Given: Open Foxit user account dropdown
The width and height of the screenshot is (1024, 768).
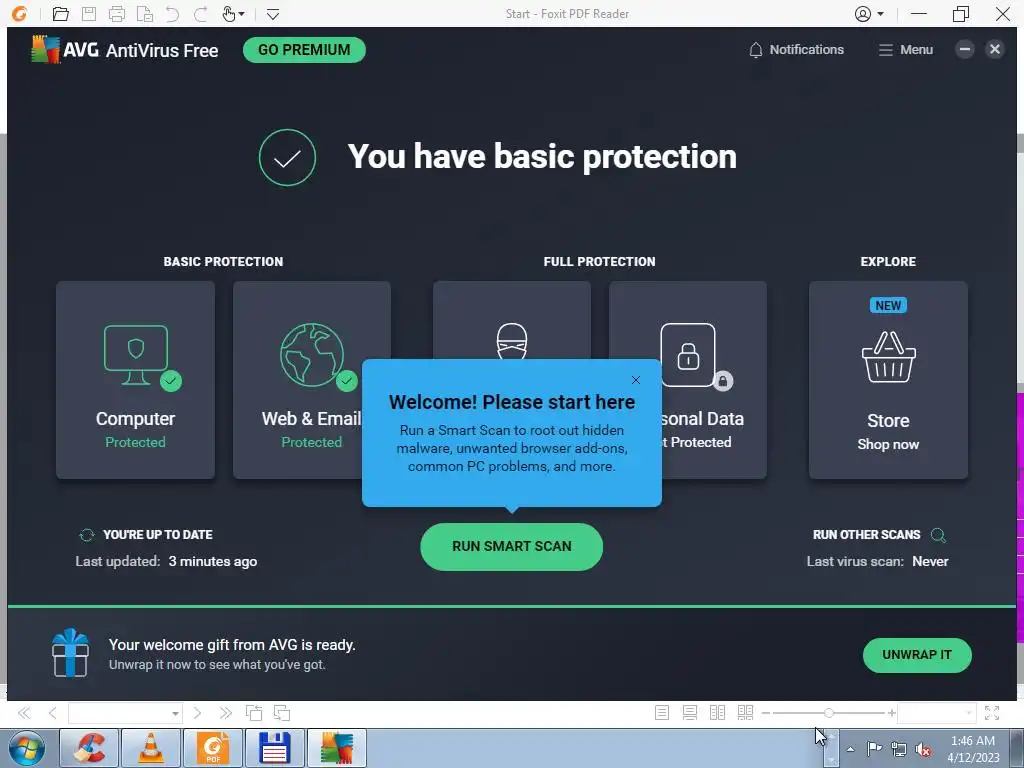Looking at the screenshot, I should pos(869,14).
